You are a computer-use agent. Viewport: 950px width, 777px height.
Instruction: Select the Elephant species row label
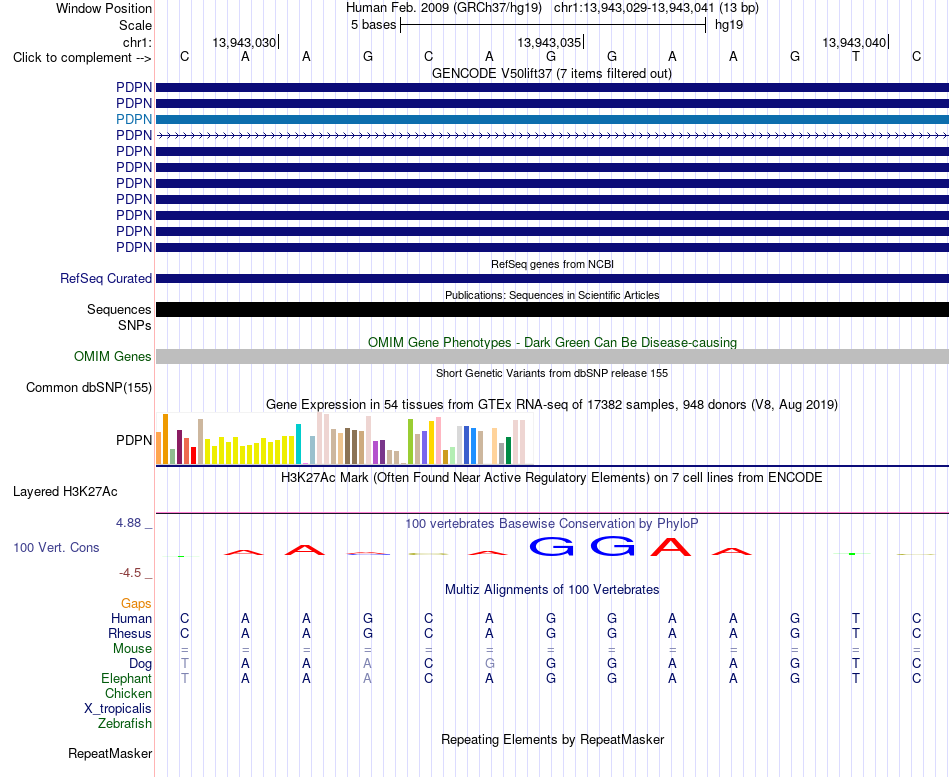[126, 679]
